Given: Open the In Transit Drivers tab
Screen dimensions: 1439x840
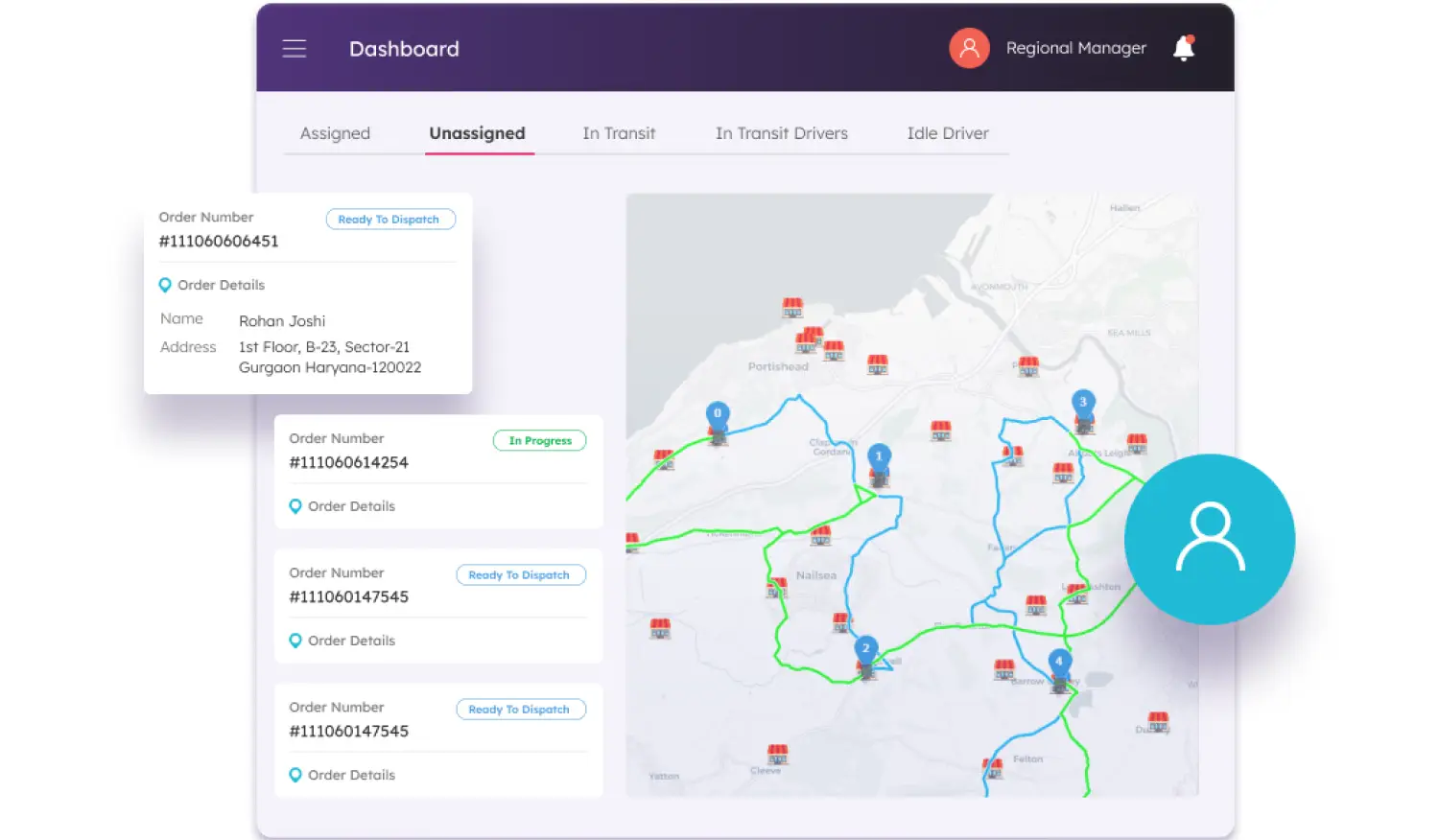Looking at the screenshot, I should coord(781,133).
